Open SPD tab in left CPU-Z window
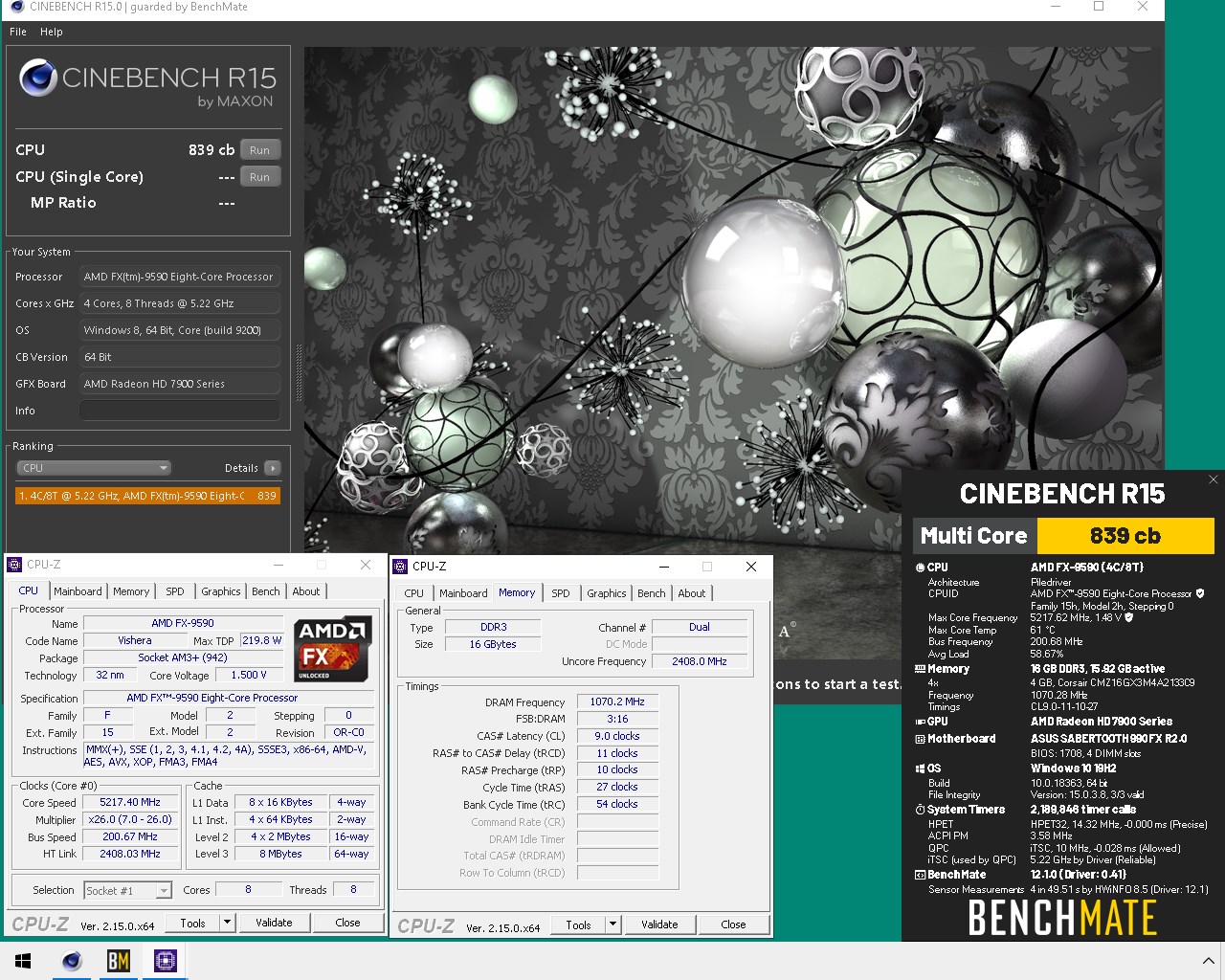Screen dimensions: 1225x980 tap(175, 591)
